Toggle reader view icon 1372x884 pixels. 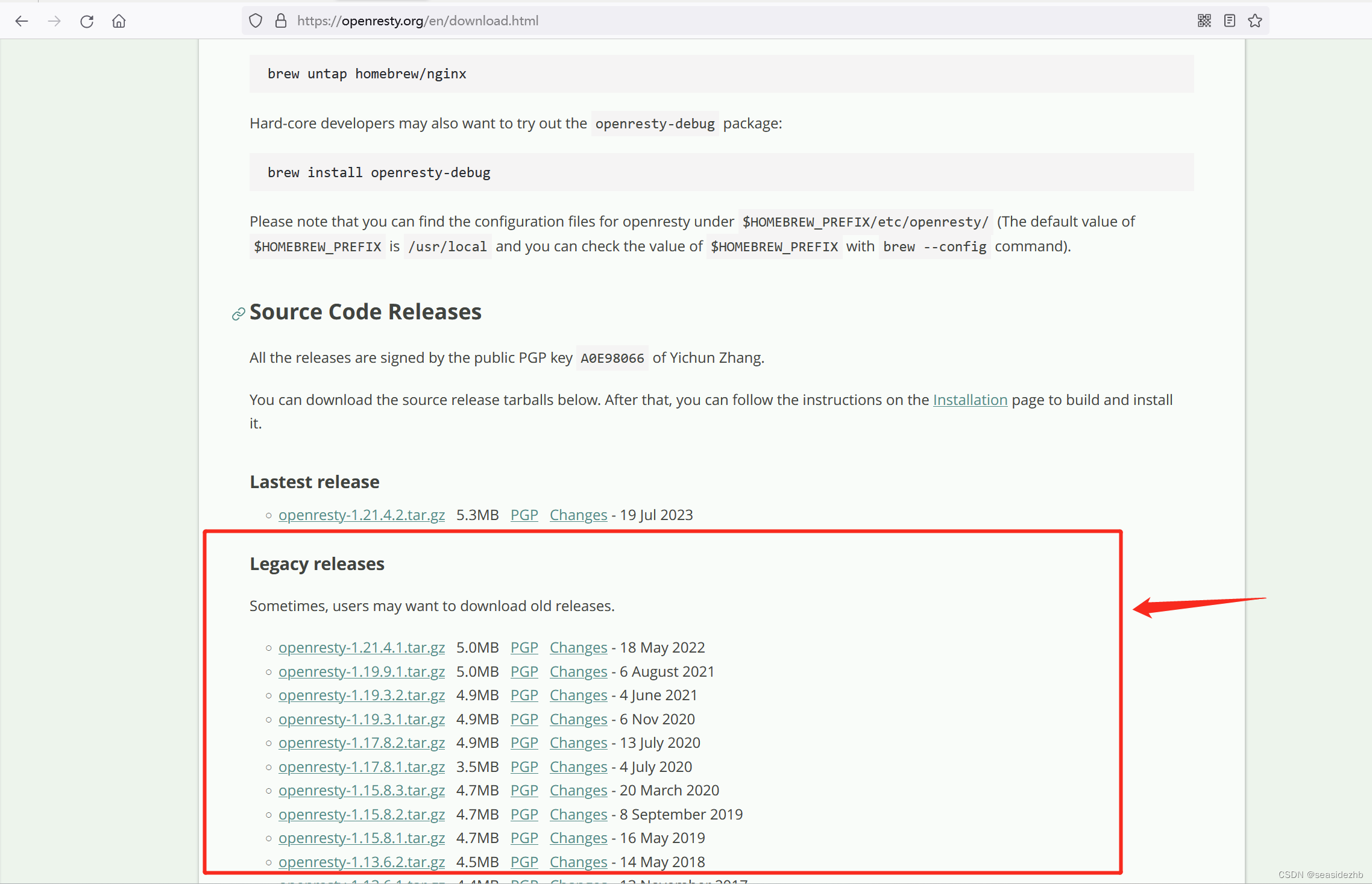(x=1230, y=21)
